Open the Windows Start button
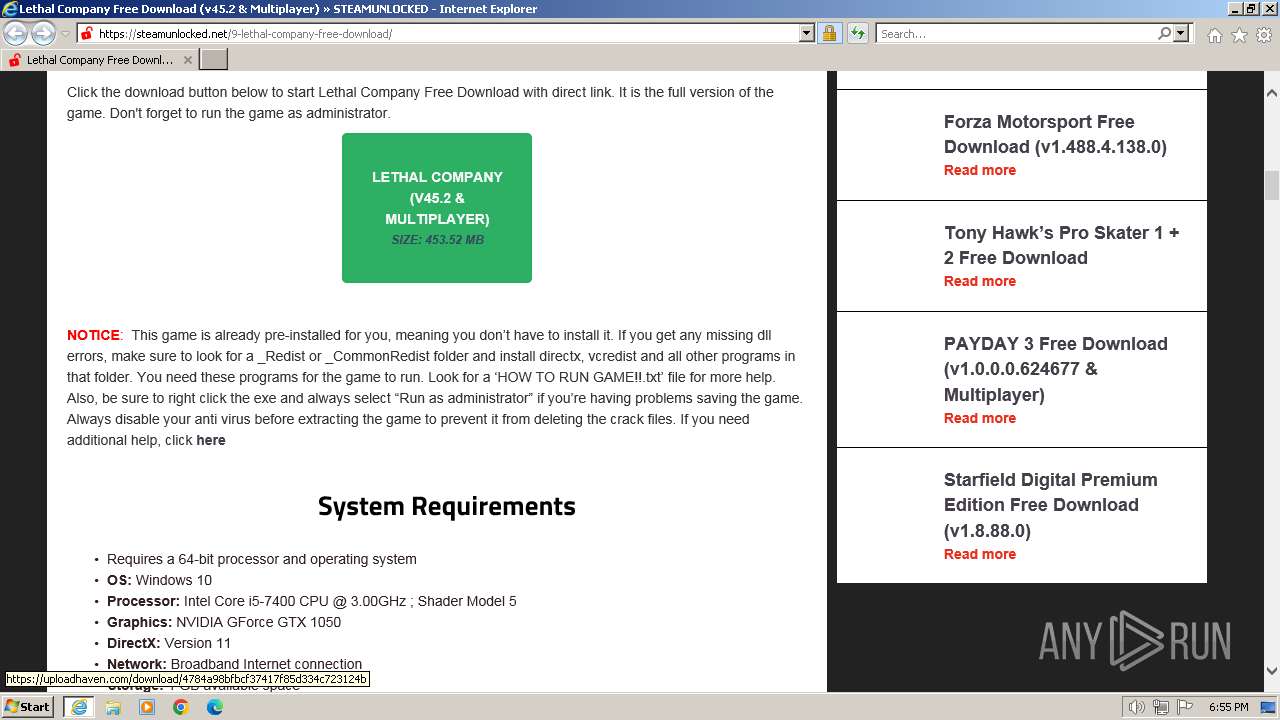1280x720 pixels. coord(28,706)
